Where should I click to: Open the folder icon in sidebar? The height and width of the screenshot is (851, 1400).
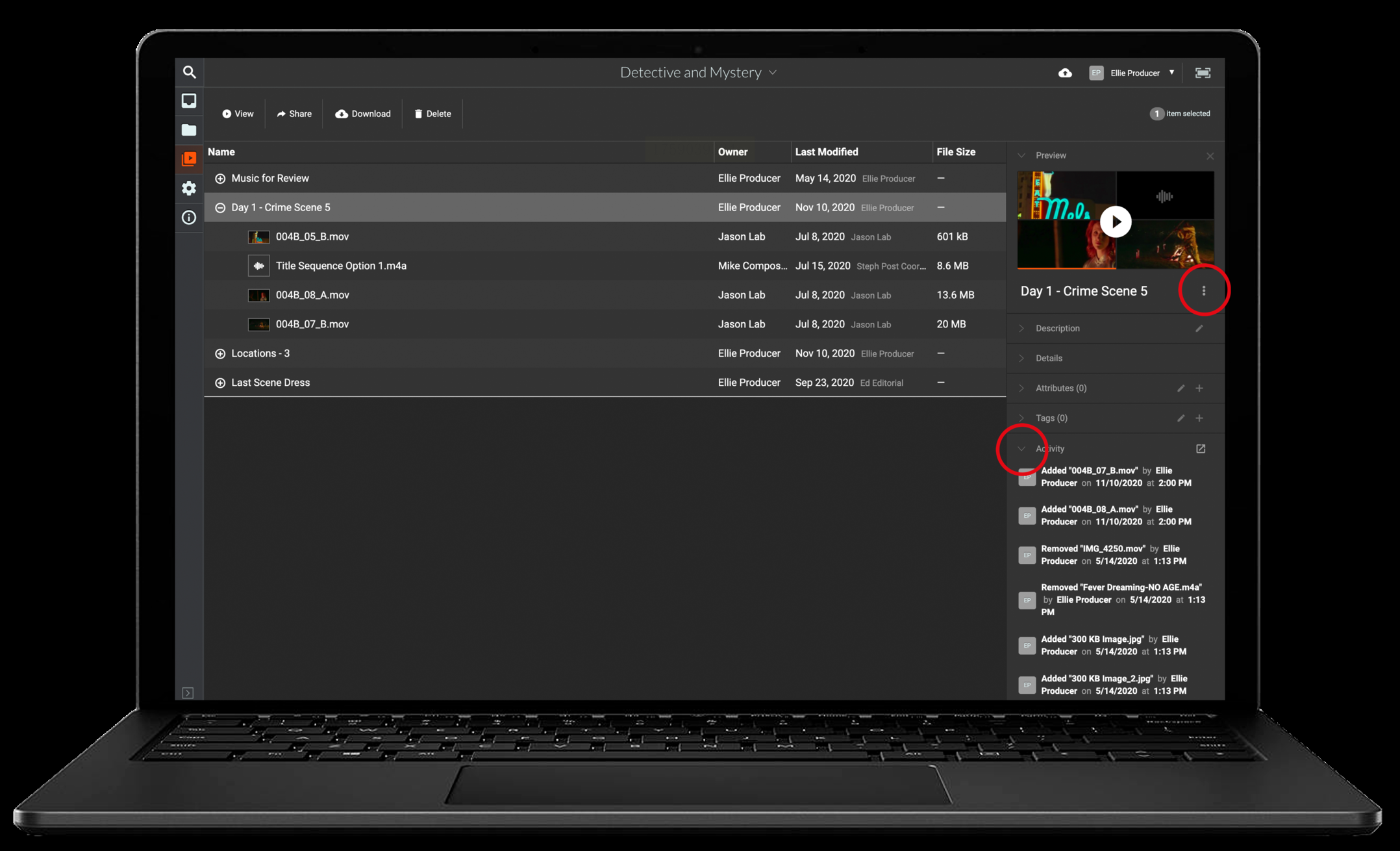[x=189, y=130]
